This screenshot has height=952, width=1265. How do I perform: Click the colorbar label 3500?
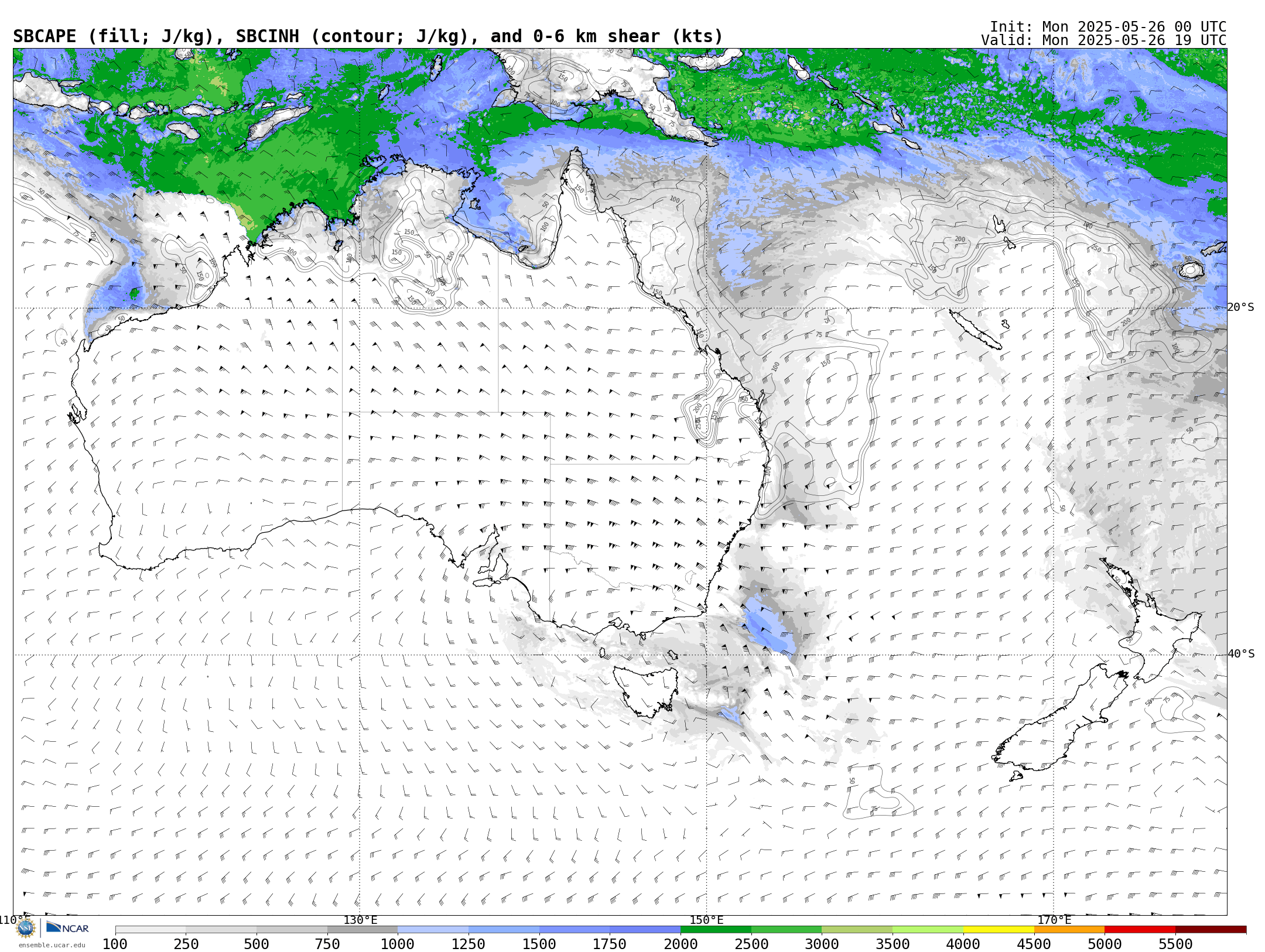893,944
